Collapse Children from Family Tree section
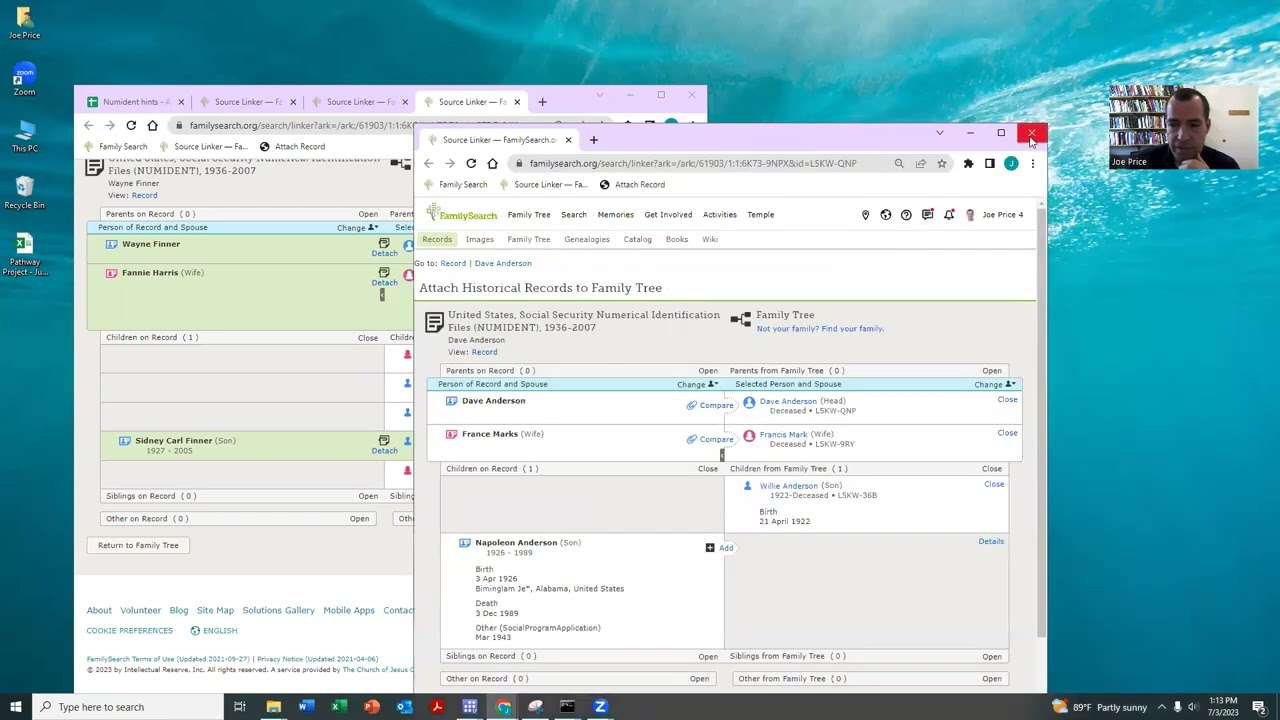The image size is (1280, 720). [x=992, y=469]
